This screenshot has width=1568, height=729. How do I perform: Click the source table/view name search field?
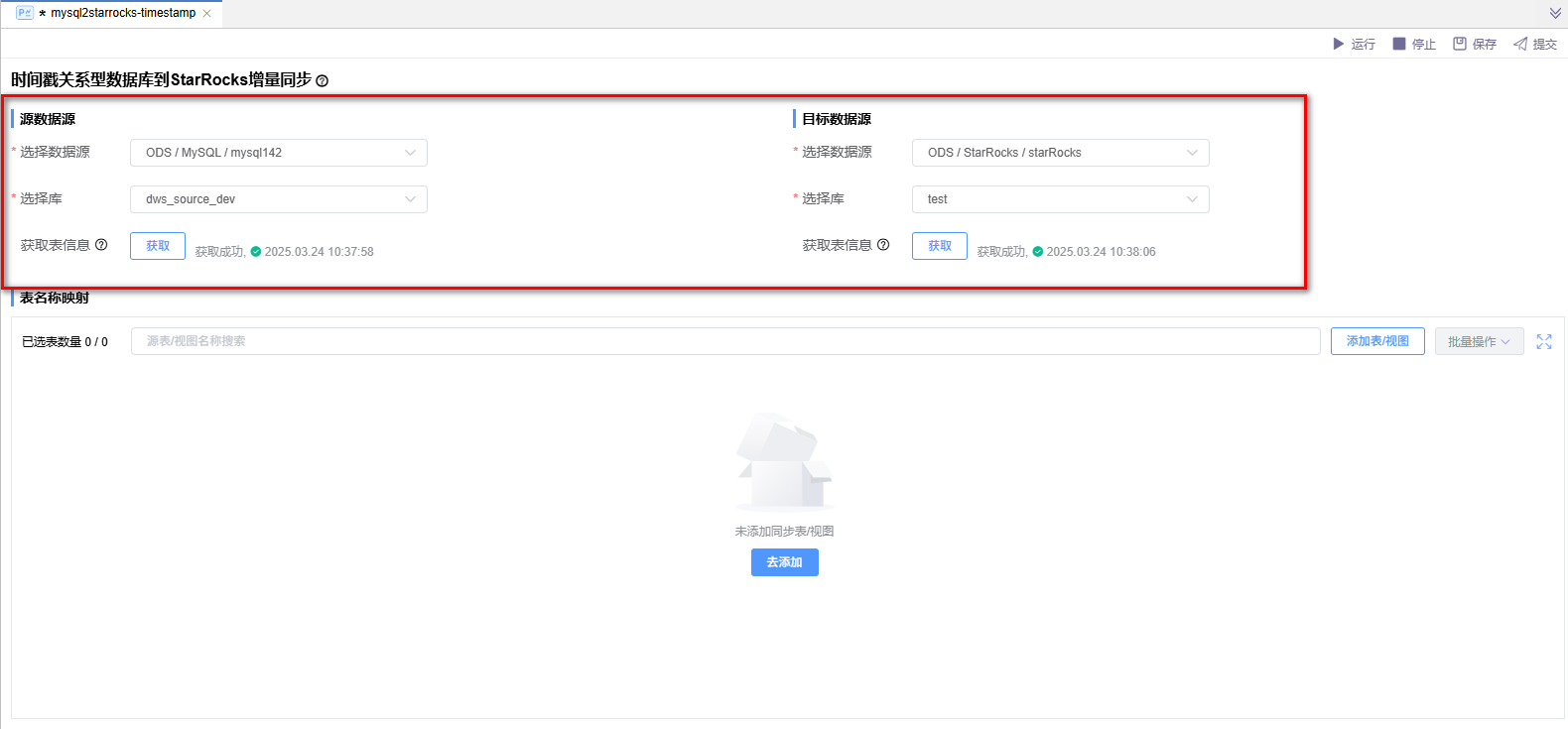724,341
